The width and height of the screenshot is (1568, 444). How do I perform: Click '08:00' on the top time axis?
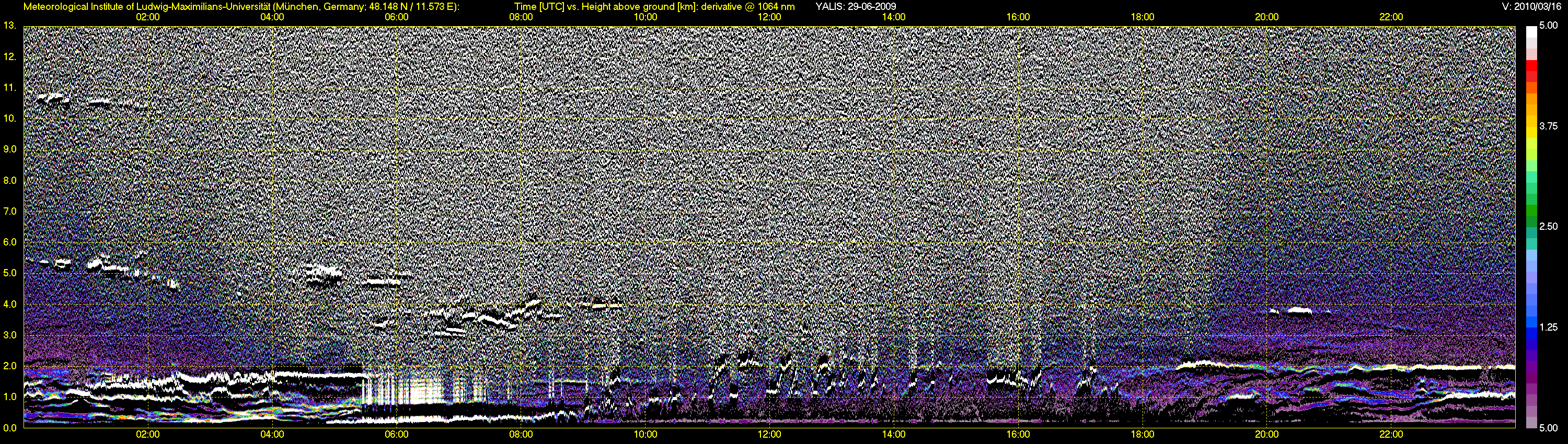[521, 17]
